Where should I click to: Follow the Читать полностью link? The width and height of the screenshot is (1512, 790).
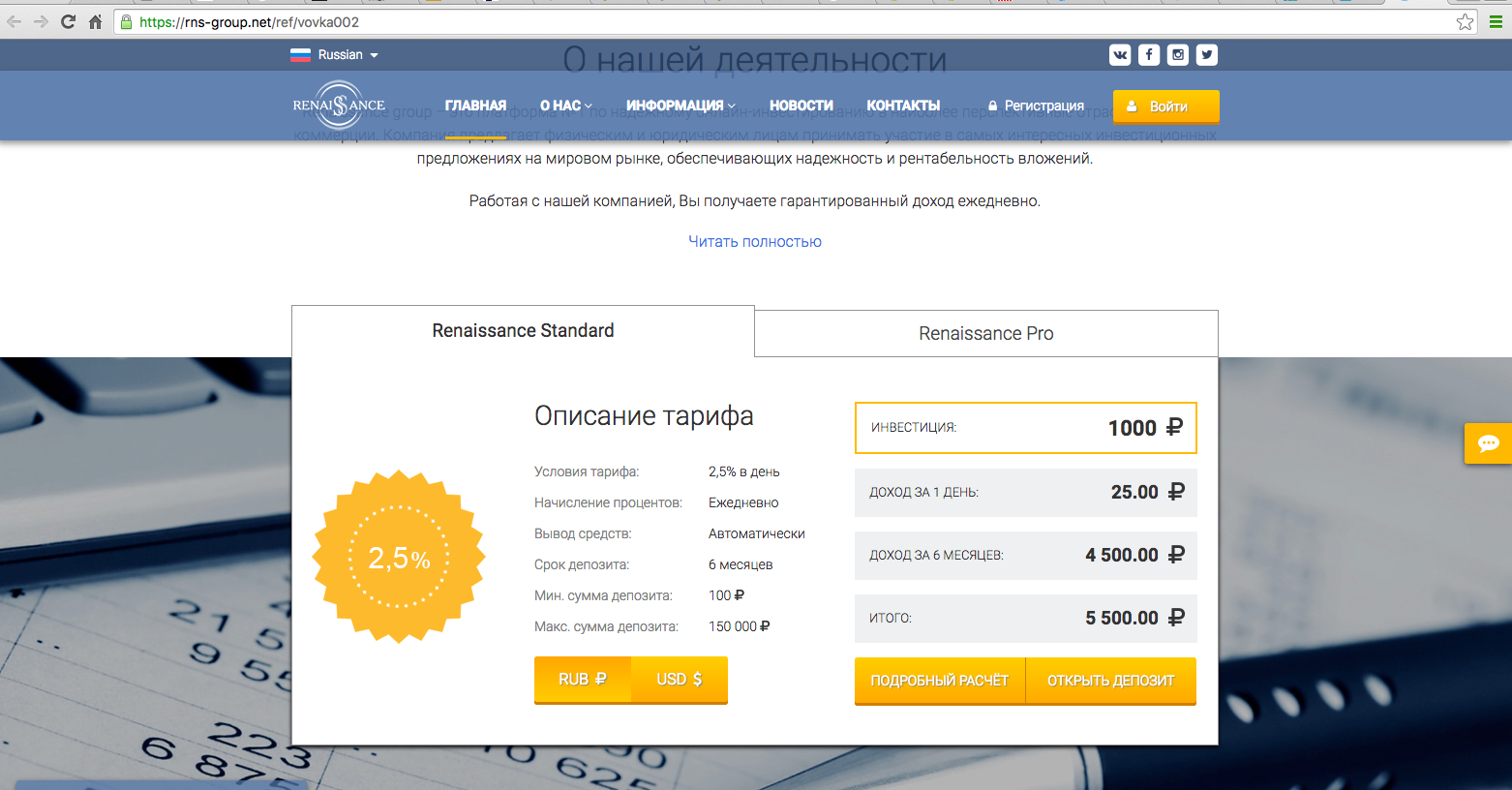[755, 241]
